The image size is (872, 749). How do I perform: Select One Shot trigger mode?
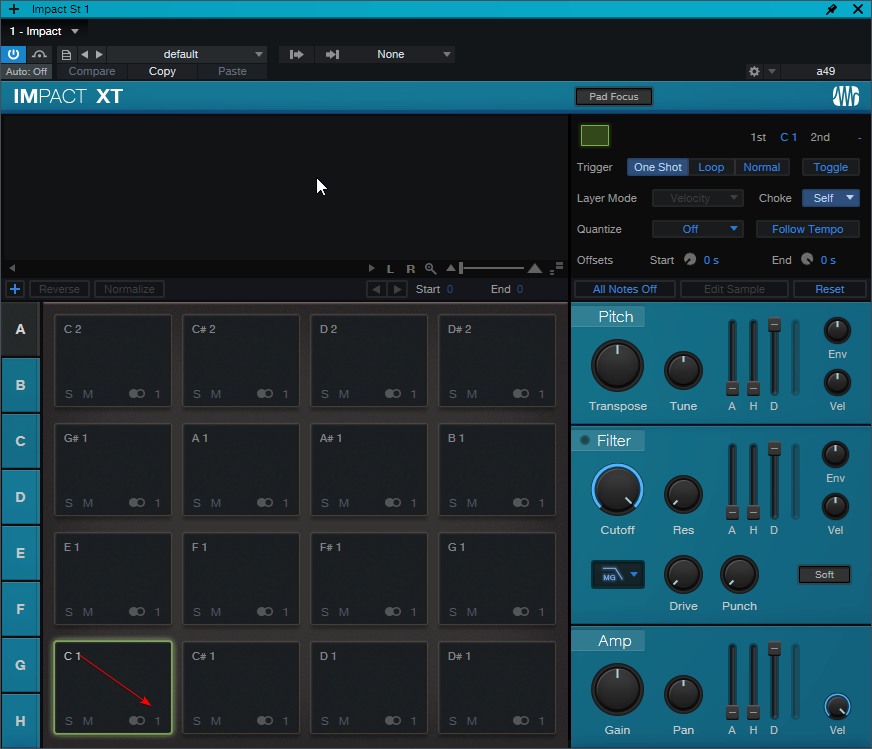[658, 167]
